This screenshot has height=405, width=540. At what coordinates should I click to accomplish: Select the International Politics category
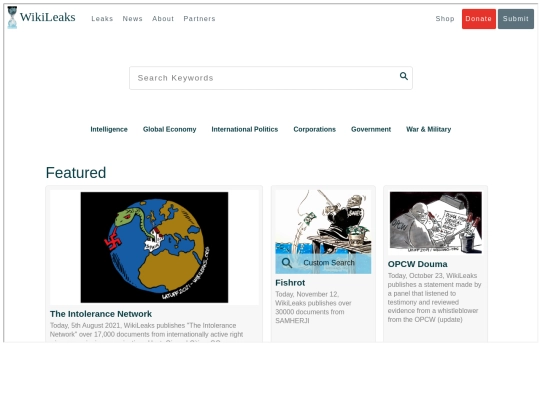coord(245,129)
